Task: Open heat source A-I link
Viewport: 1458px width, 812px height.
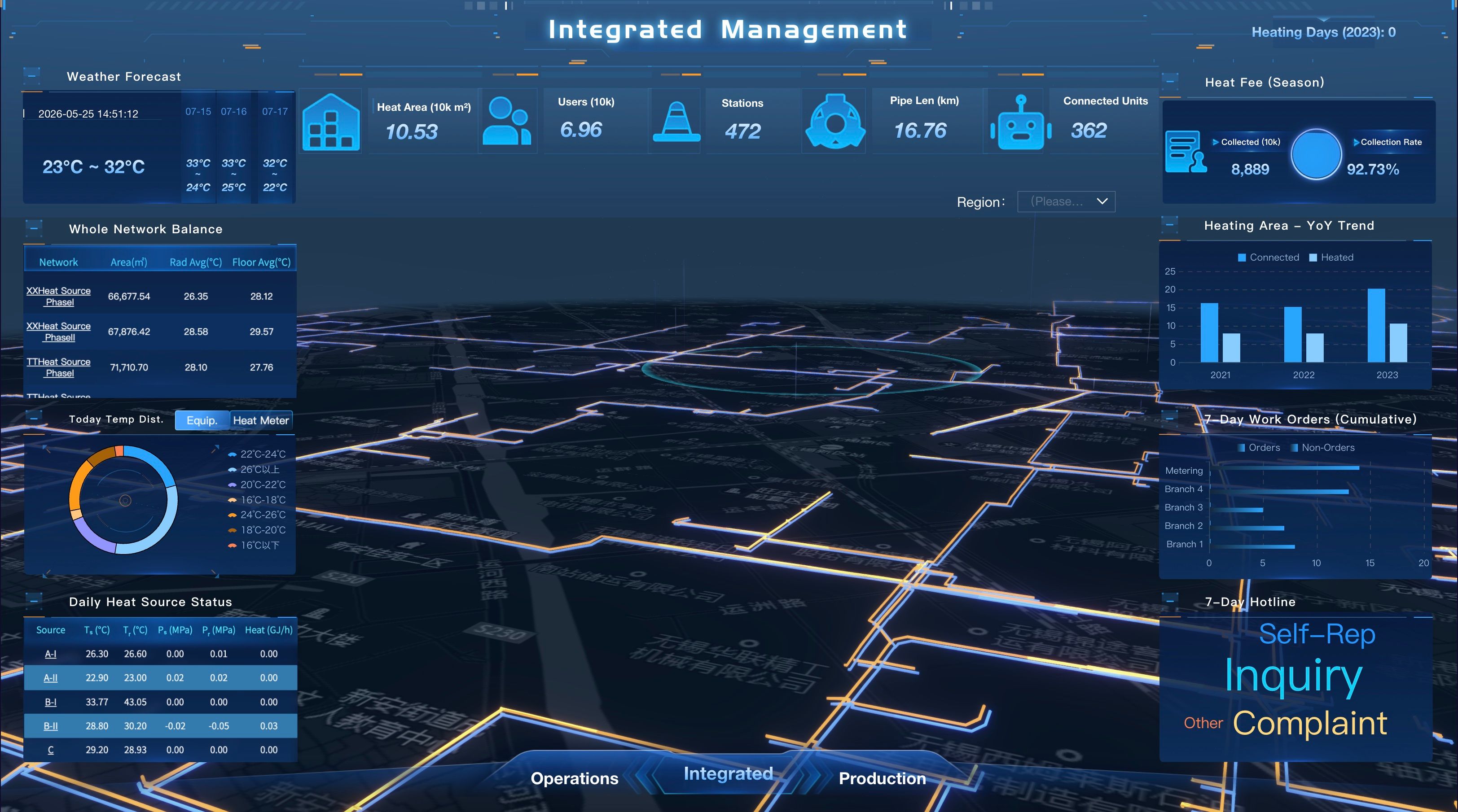Action: pos(50,654)
